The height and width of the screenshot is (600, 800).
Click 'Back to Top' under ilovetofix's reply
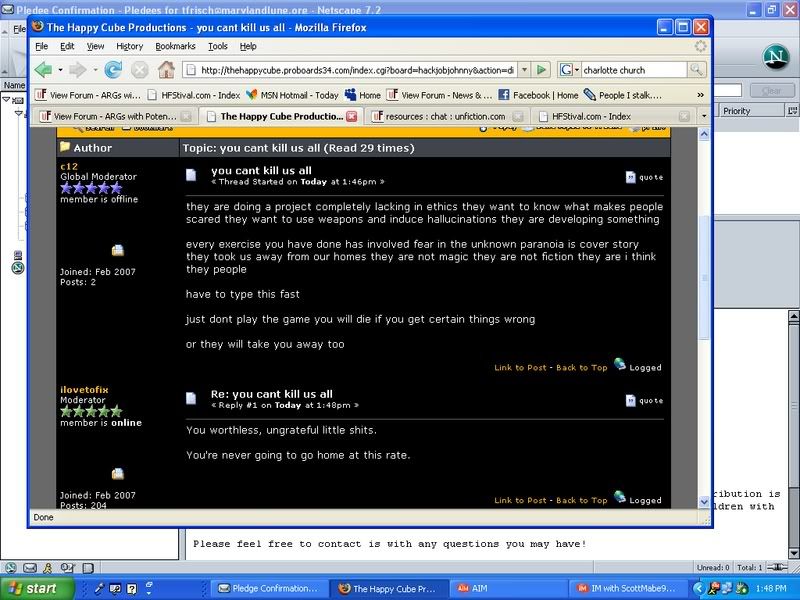pyautogui.click(x=581, y=500)
